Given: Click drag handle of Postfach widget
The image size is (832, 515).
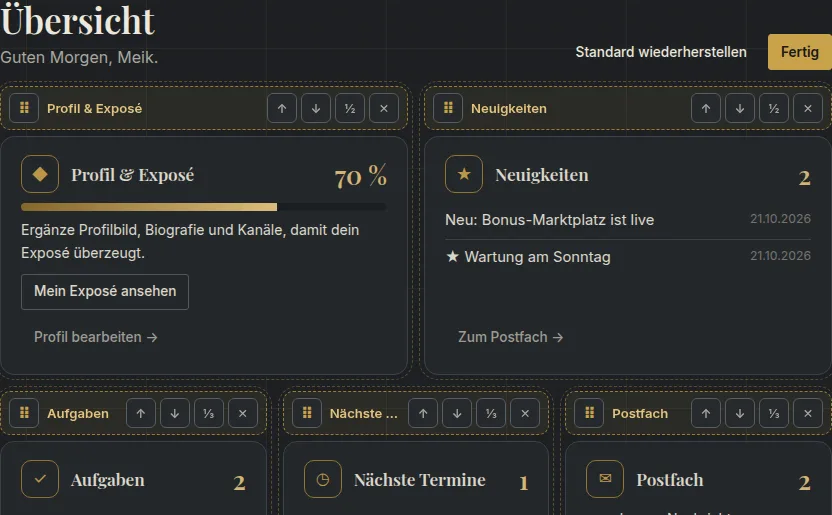Looking at the screenshot, I should pyautogui.click(x=590, y=413).
